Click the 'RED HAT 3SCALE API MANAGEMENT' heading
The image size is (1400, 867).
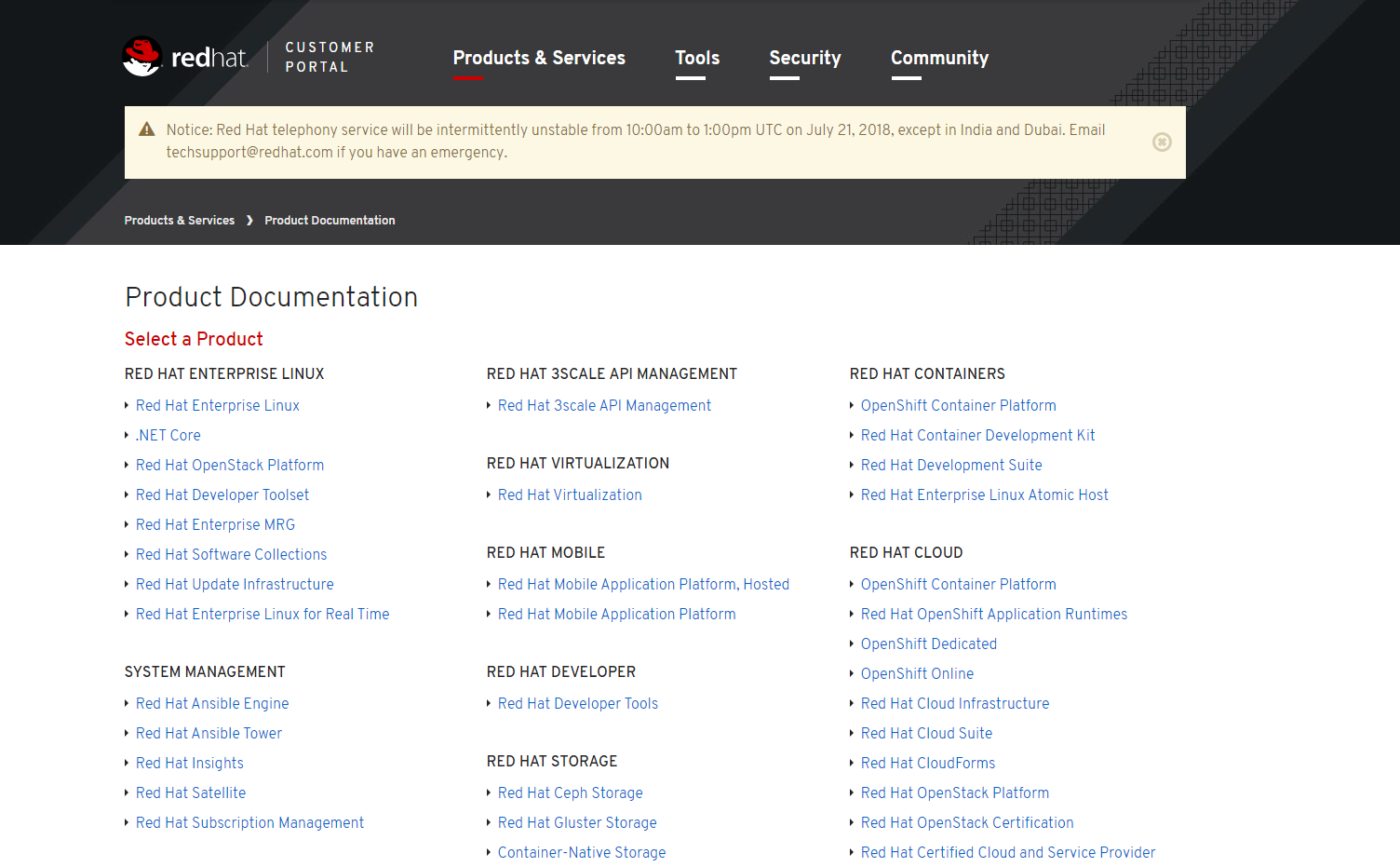point(612,374)
